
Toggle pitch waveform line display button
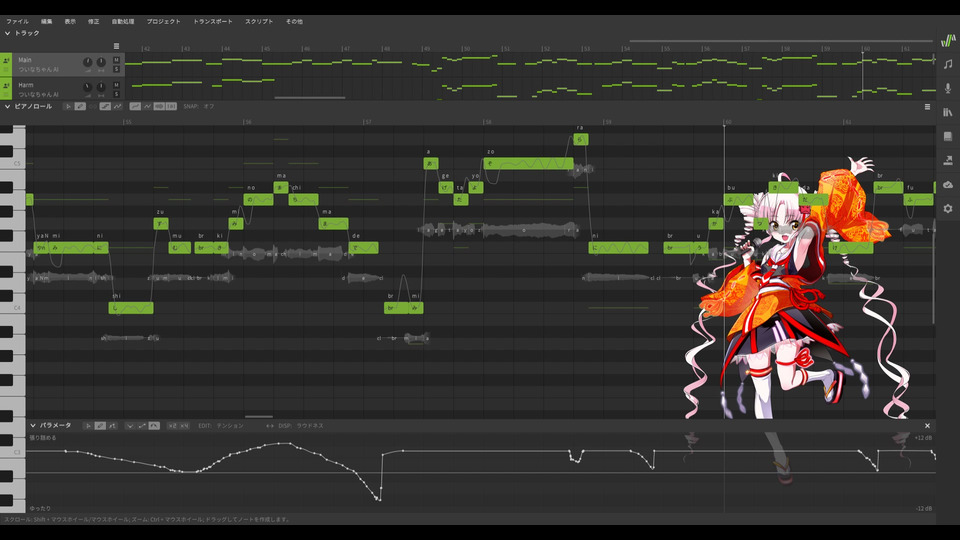tap(147, 107)
